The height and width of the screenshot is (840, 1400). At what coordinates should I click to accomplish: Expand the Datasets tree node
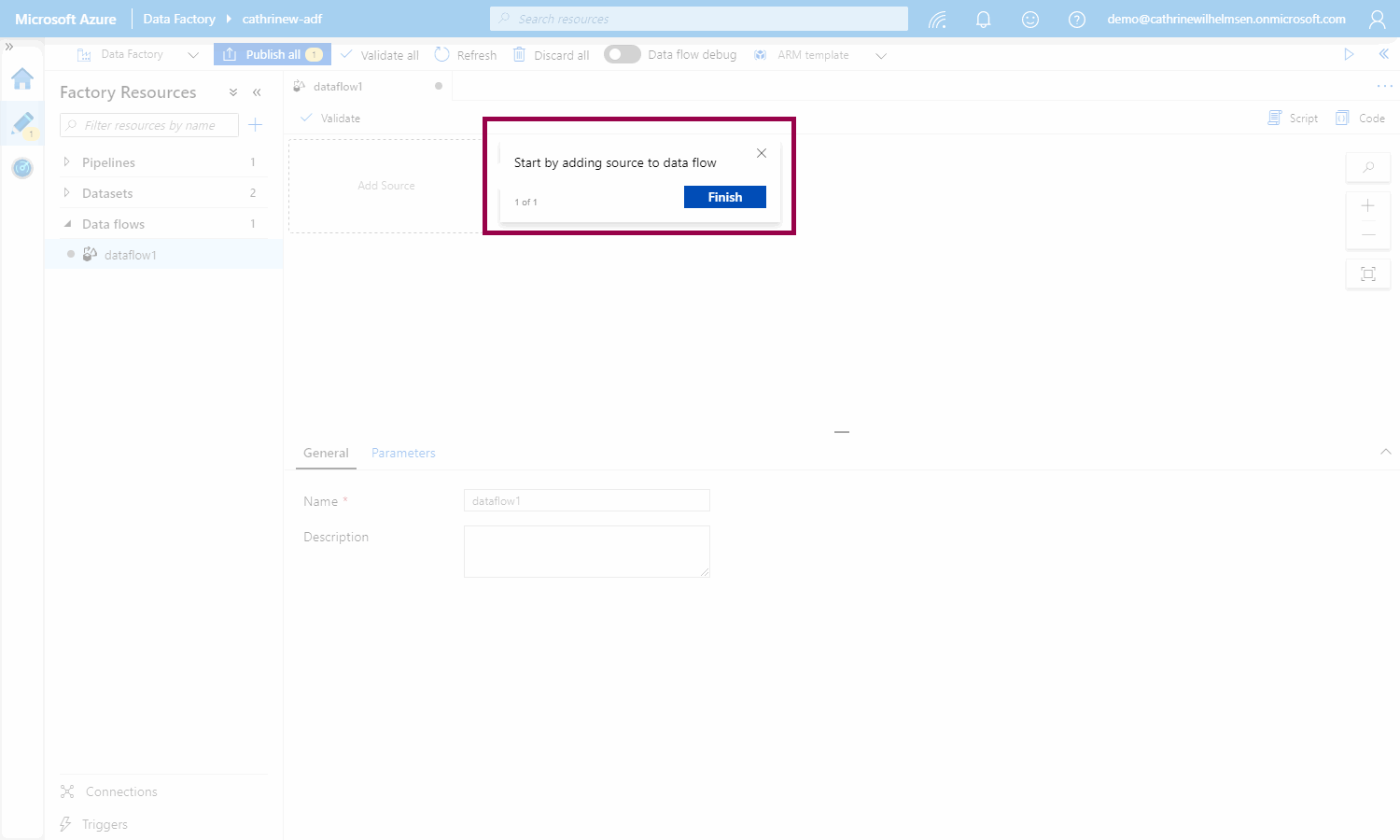pos(66,193)
